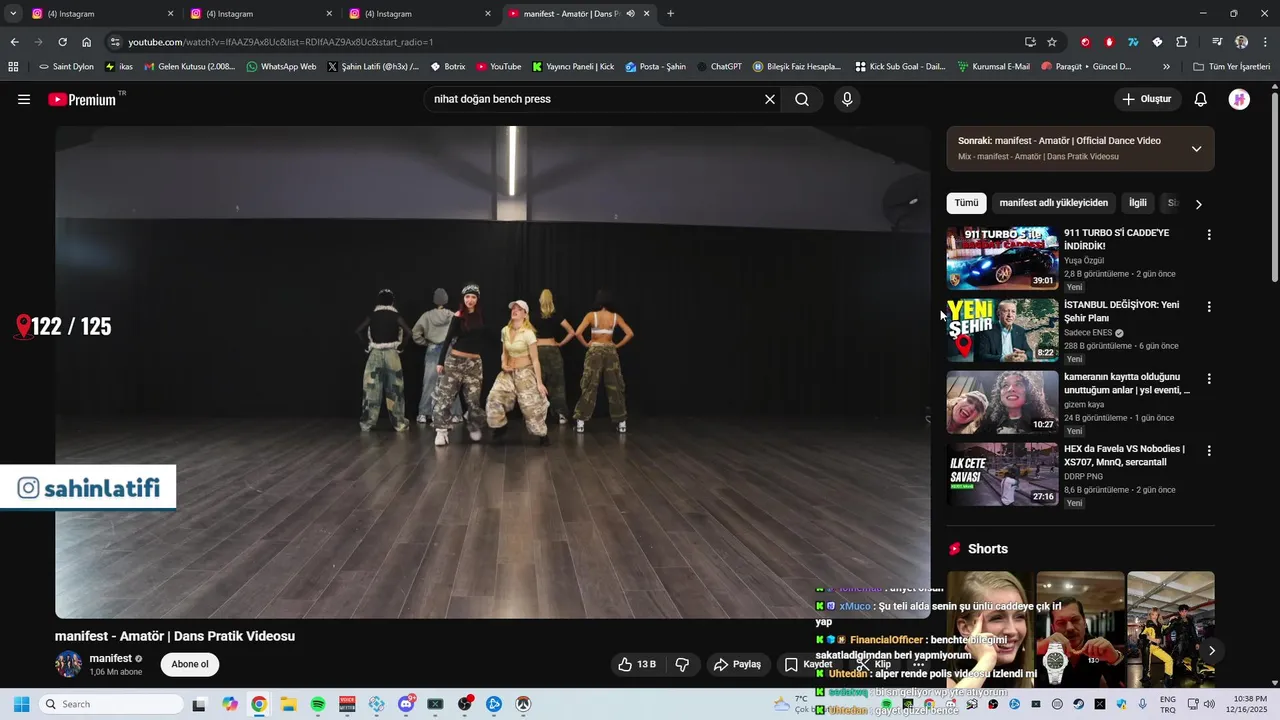This screenshot has width=1280, height=720.
Task: Open YouTube account avatar menu
Action: (x=1239, y=99)
